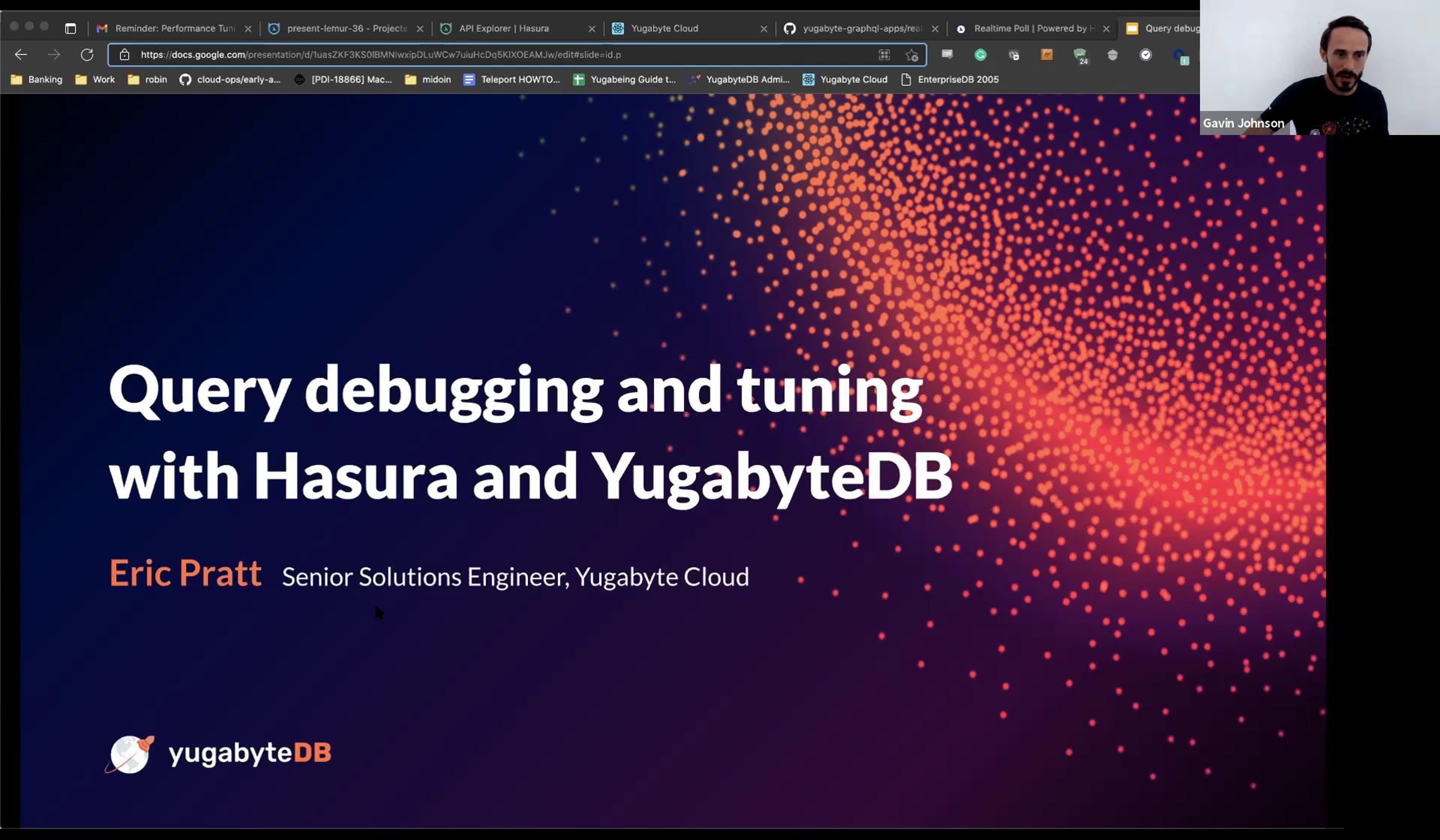
Task: Close the yugabyte-graphql-apps tab
Action: [935, 29]
